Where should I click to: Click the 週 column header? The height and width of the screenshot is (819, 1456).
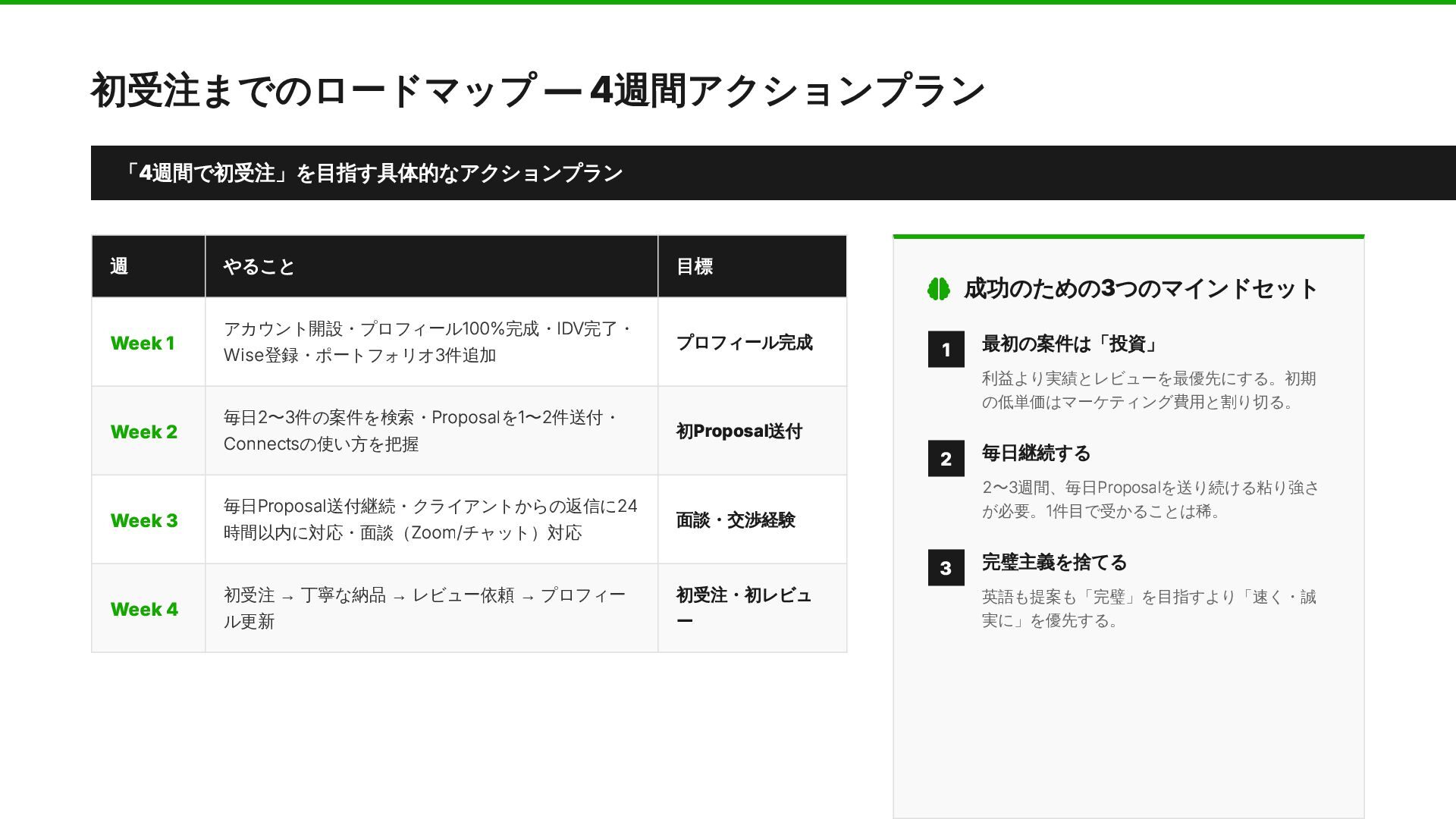coord(119,266)
